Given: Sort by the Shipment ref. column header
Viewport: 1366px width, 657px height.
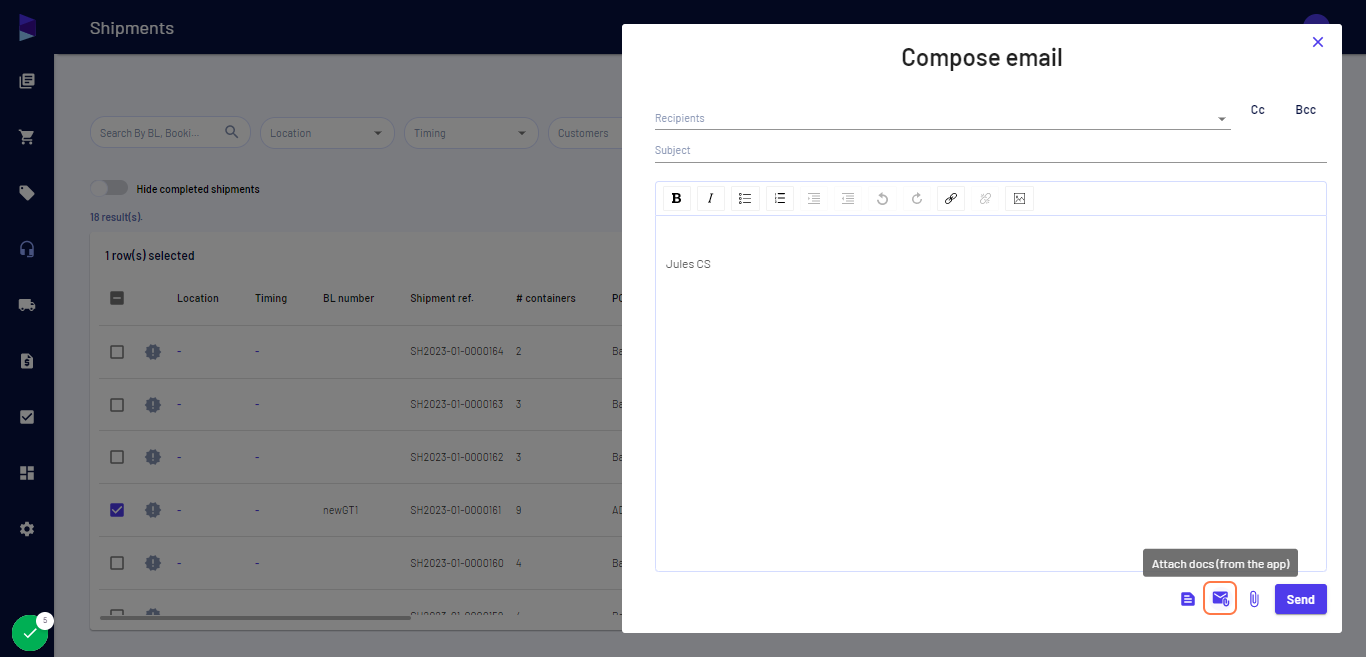Looking at the screenshot, I should coord(442,298).
